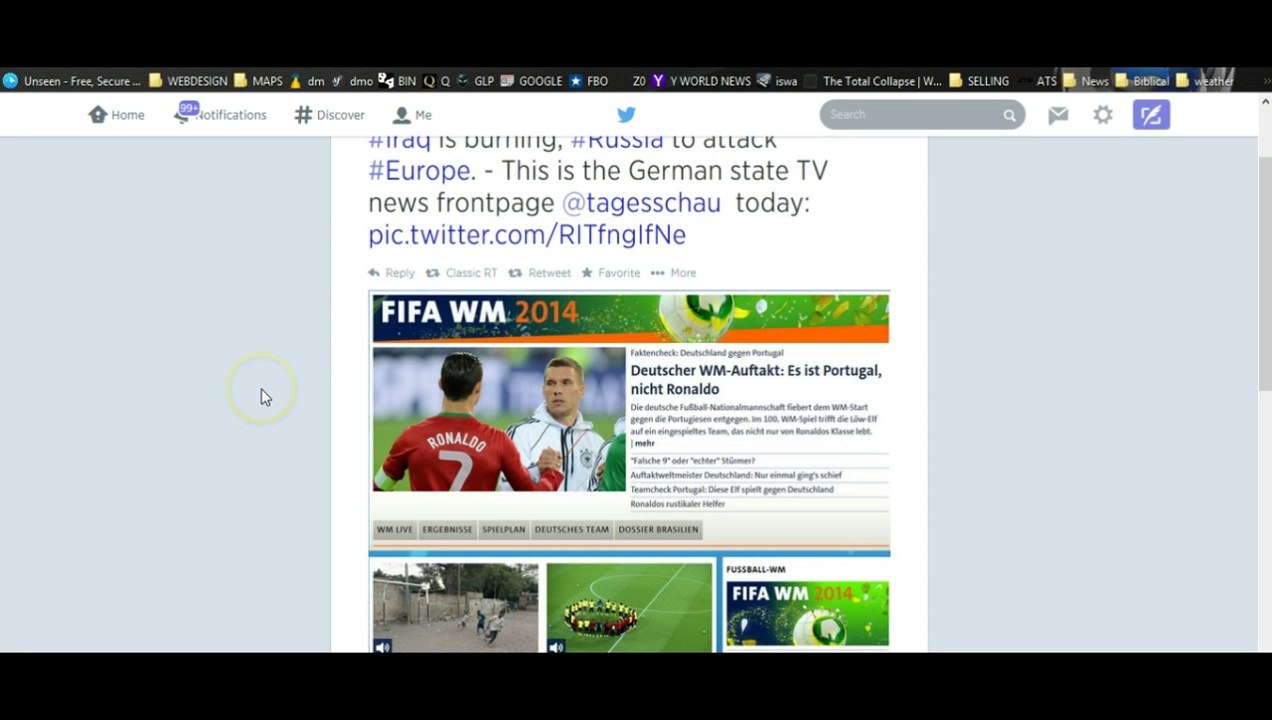Open the GOOGLE bookmark
This screenshot has height=720, width=1272.
pyautogui.click(x=532, y=81)
